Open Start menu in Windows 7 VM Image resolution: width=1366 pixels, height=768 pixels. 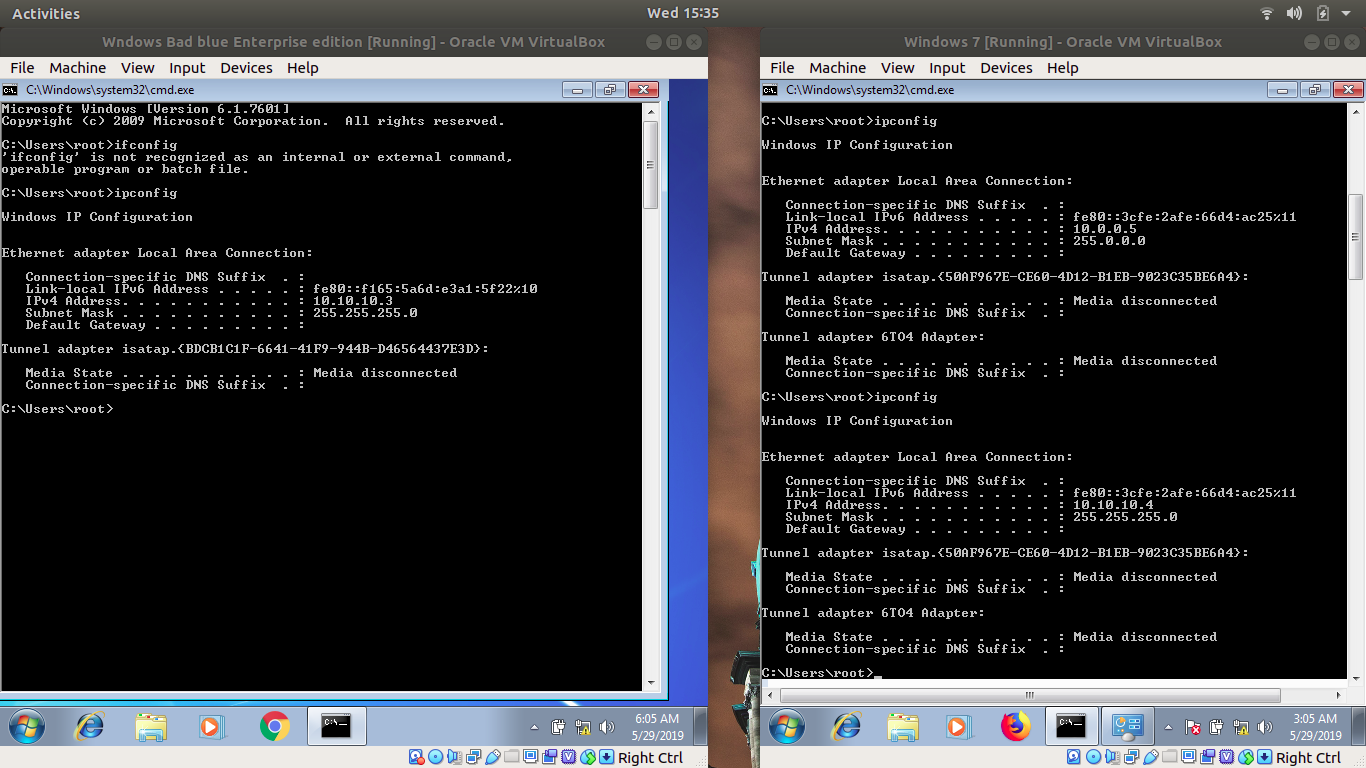click(786, 726)
